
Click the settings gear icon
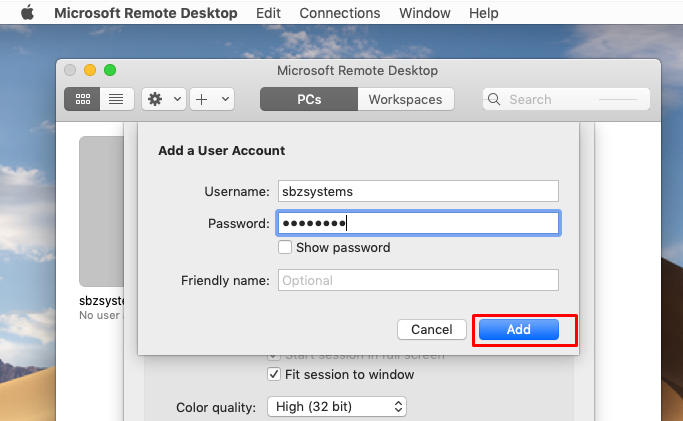point(155,99)
